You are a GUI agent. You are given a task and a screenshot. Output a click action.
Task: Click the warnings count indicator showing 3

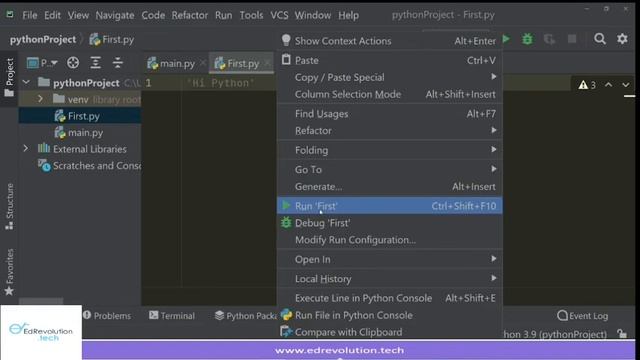click(x=587, y=85)
